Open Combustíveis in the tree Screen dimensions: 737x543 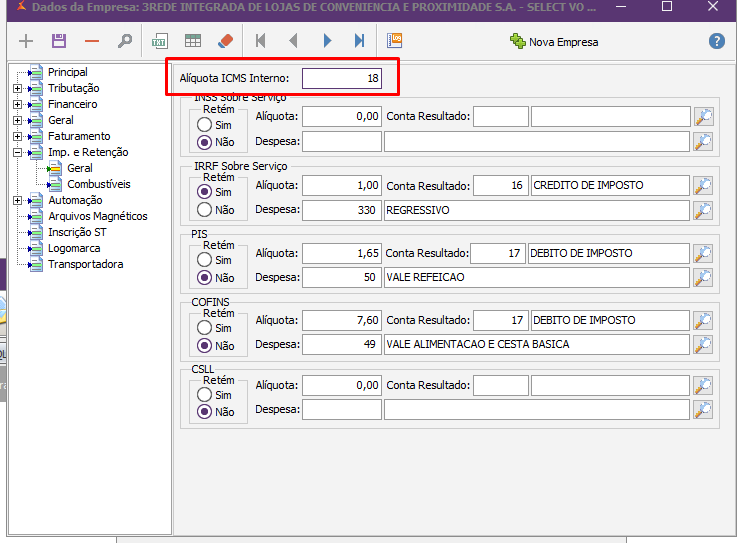[99, 184]
